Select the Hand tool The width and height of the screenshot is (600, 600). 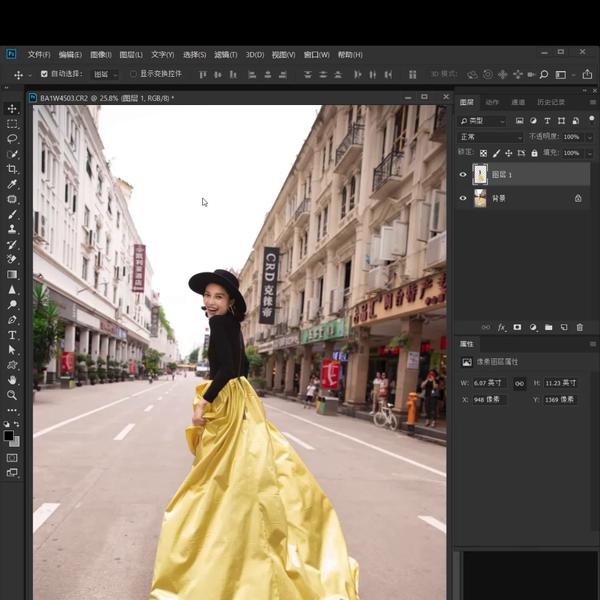pos(12,380)
